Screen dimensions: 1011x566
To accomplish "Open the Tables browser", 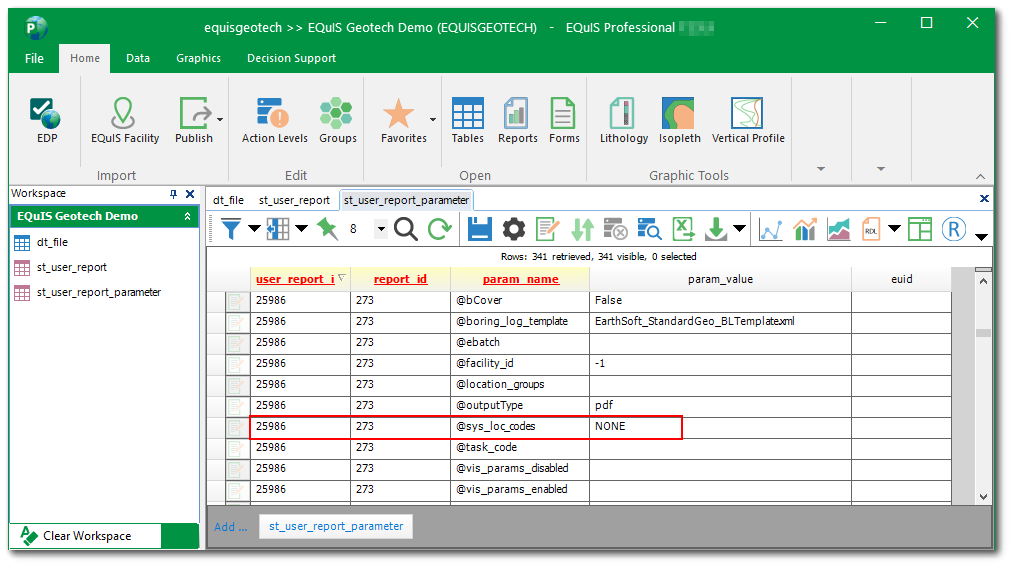I will [467, 120].
